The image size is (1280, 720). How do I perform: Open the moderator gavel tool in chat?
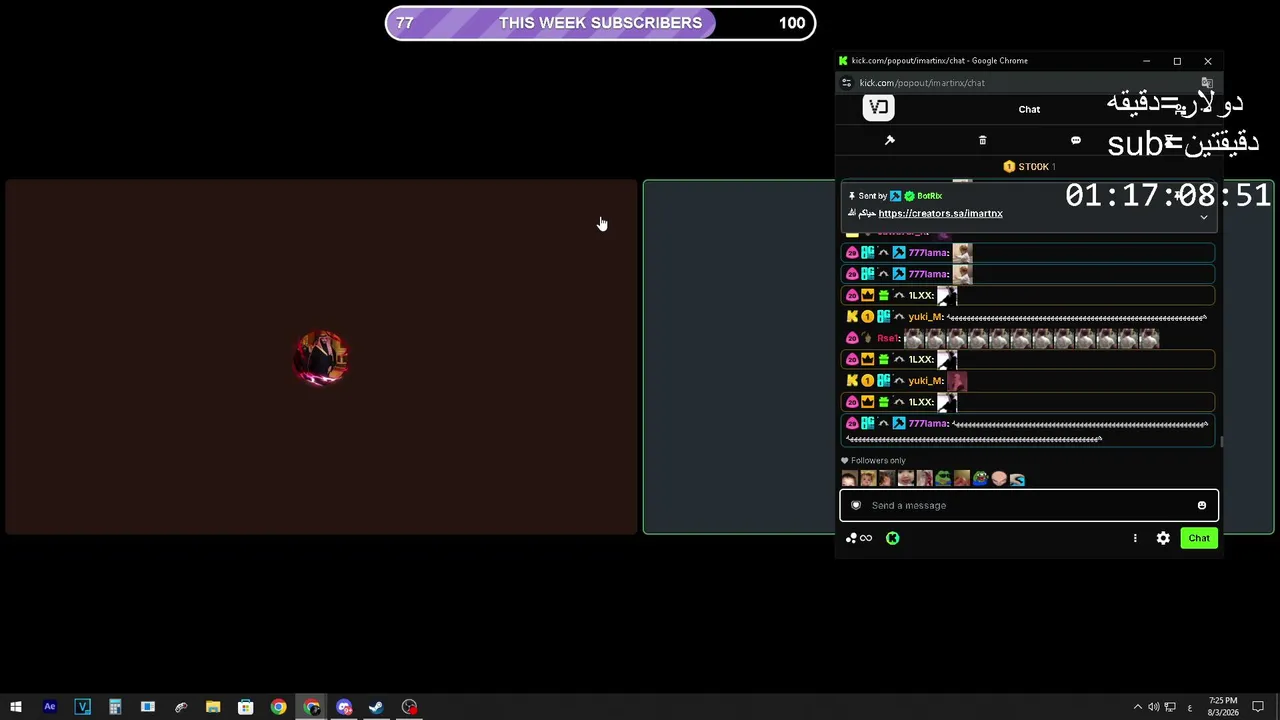click(x=889, y=141)
